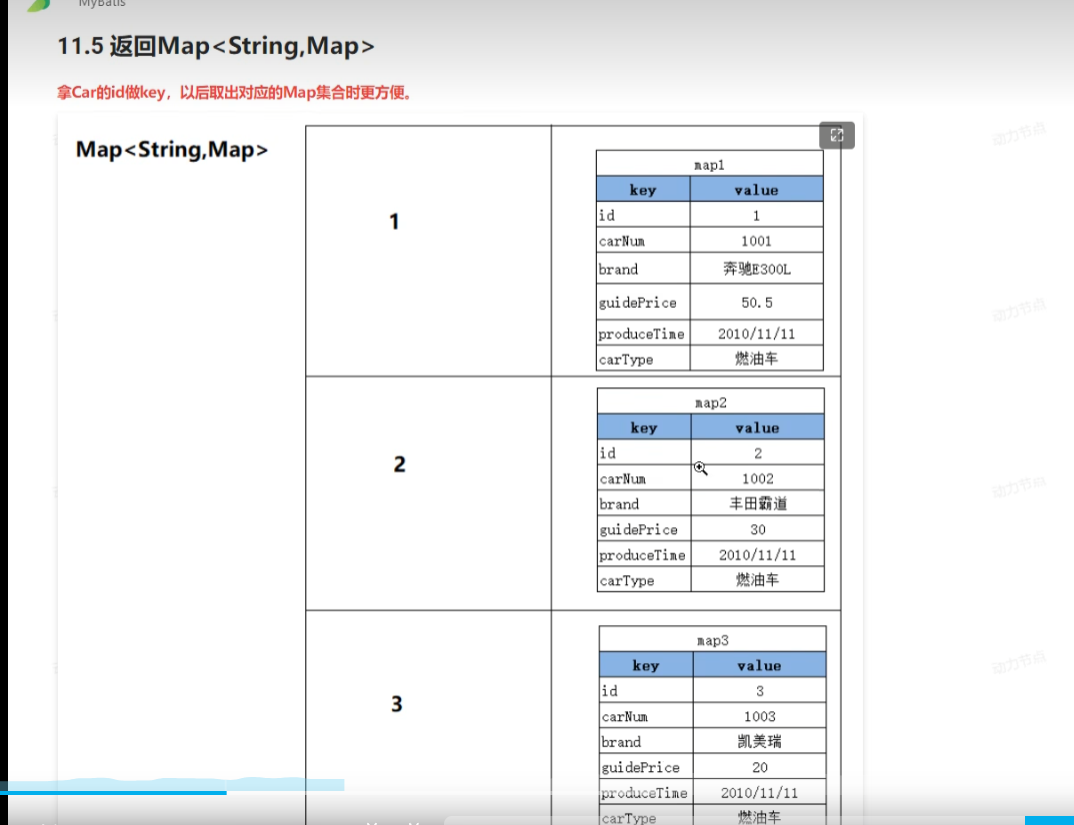Click the value '1002' cell
Screen dimensions: 1074x825
(x=758, y=478)
